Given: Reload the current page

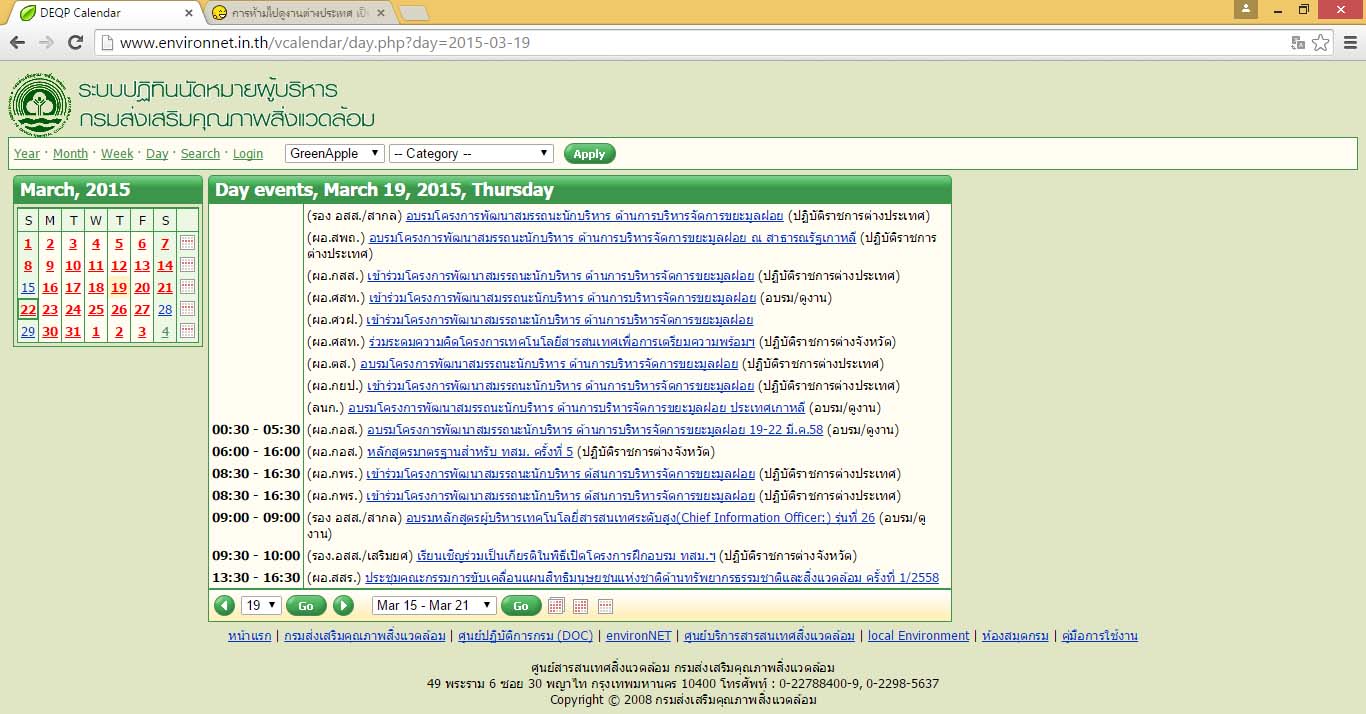Looking at the screenshot, I should 75,42.
